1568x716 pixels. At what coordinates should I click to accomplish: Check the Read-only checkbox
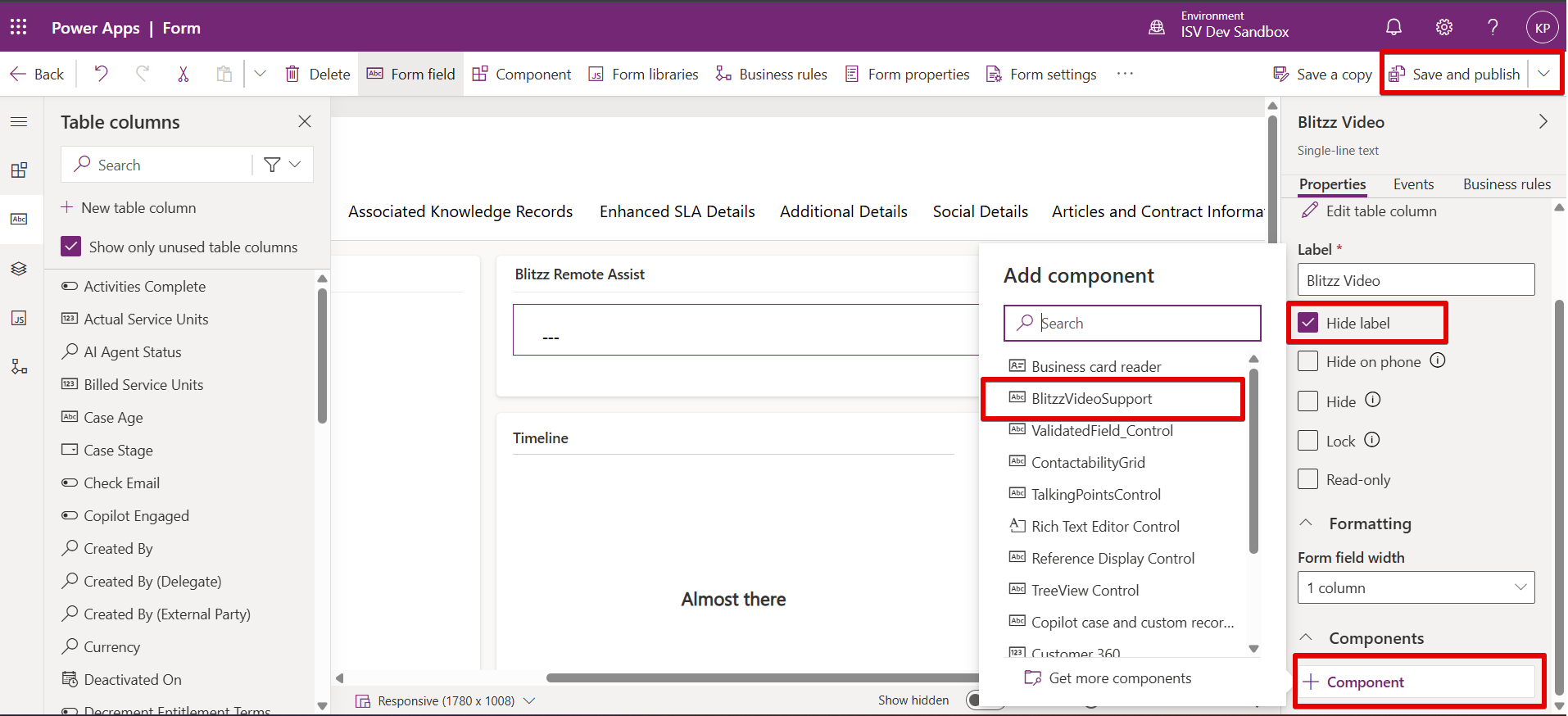coord(1308,479)
